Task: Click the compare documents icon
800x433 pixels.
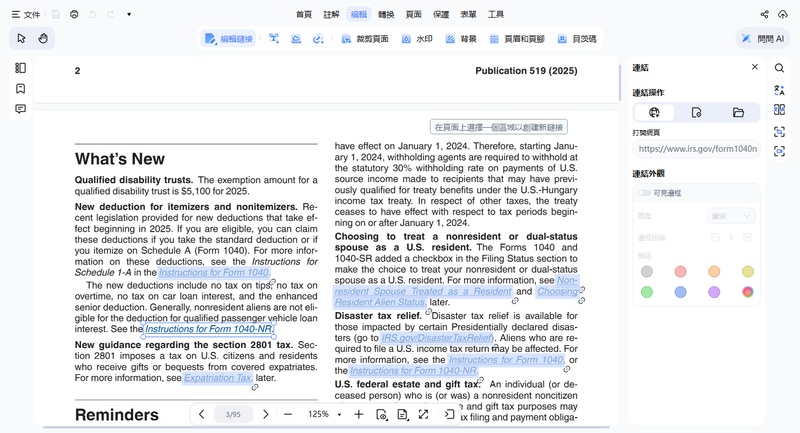Action: point(779,110)
